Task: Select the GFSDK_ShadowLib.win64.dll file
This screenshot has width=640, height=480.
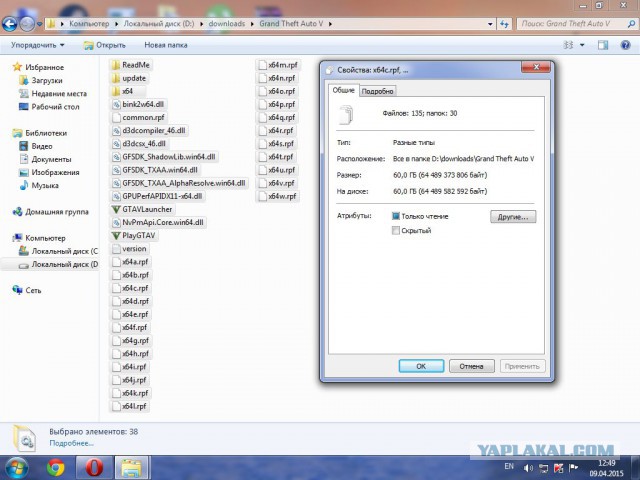Action: 164,157
